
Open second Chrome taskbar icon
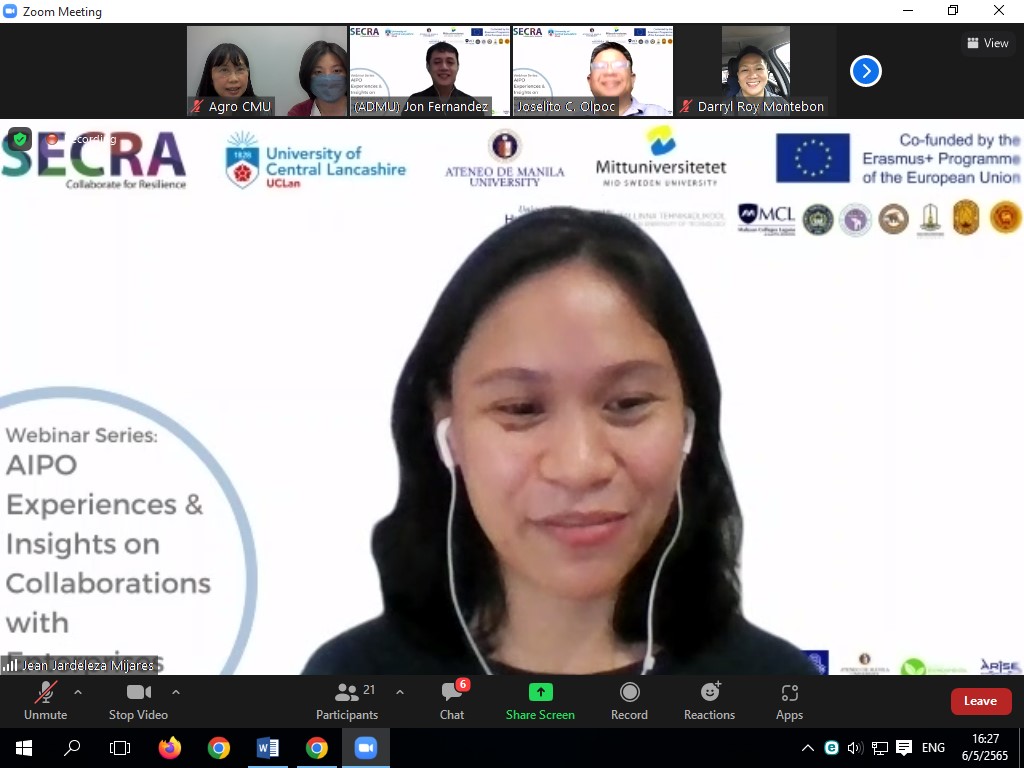317,748
